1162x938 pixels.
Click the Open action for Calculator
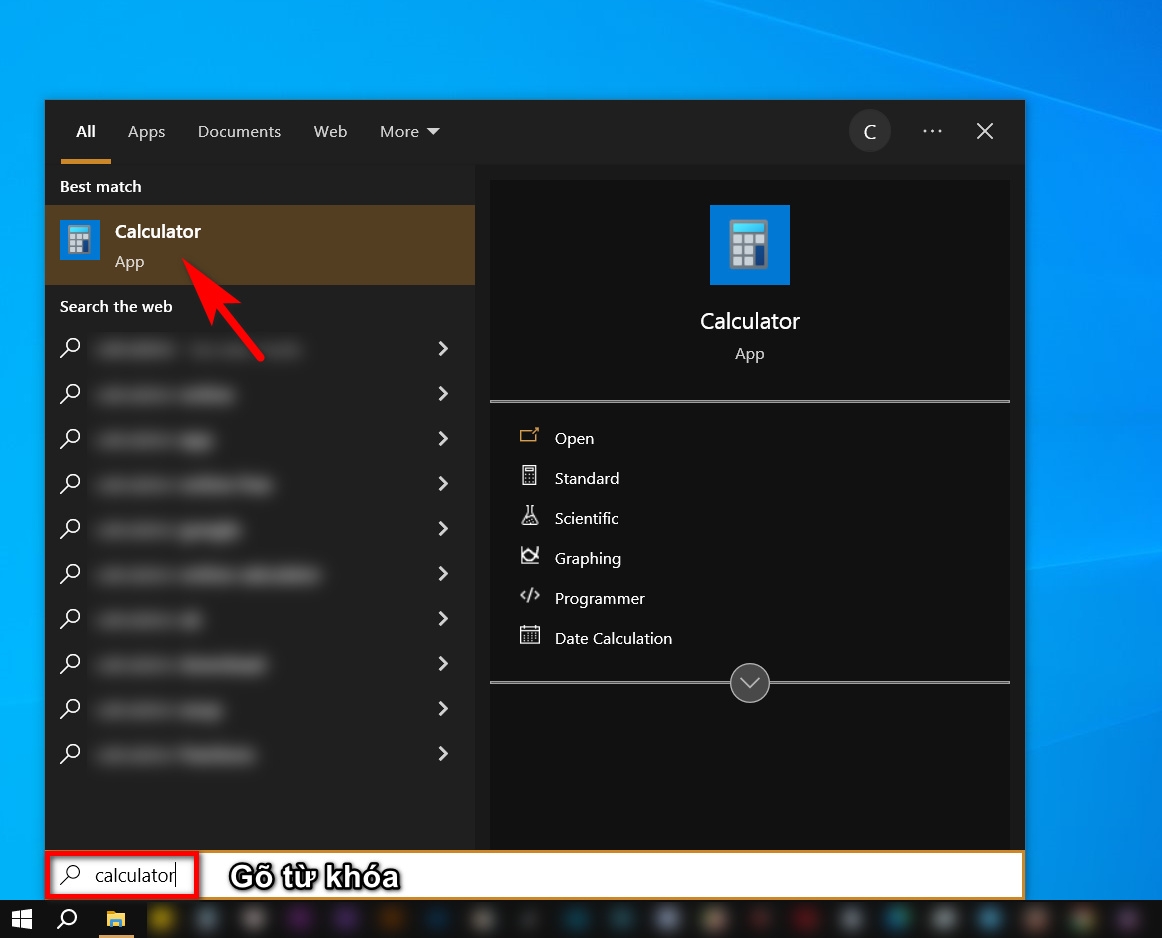(x=573, y=438)
